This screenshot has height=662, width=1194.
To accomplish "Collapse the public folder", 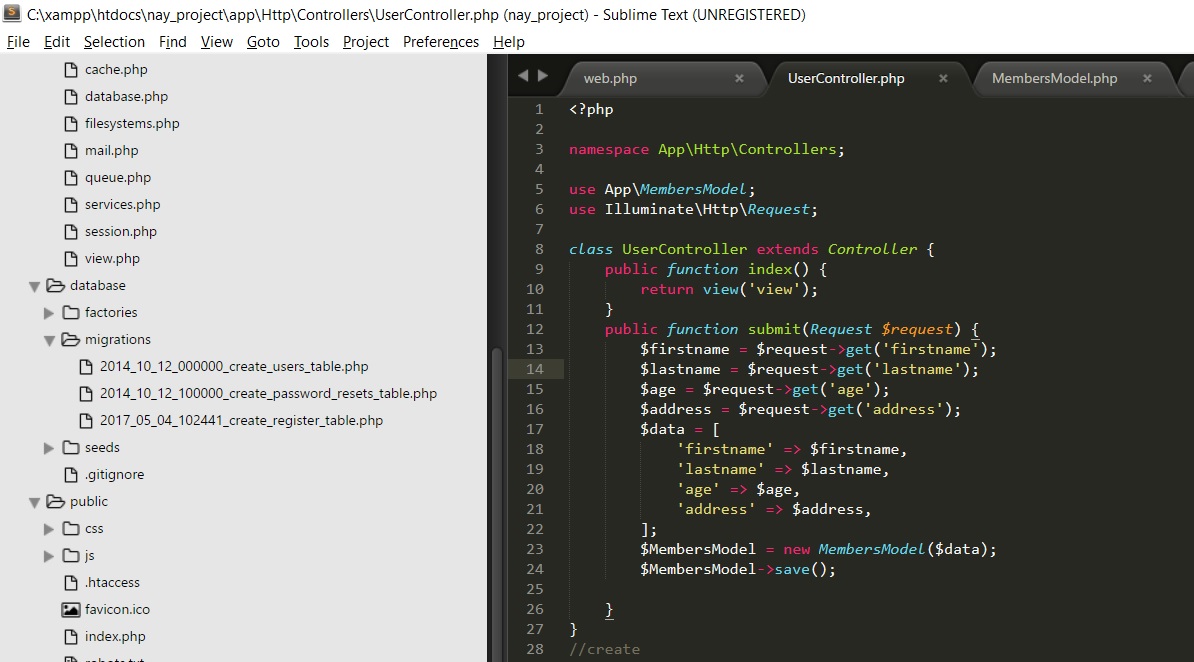I will pos(34,501).
